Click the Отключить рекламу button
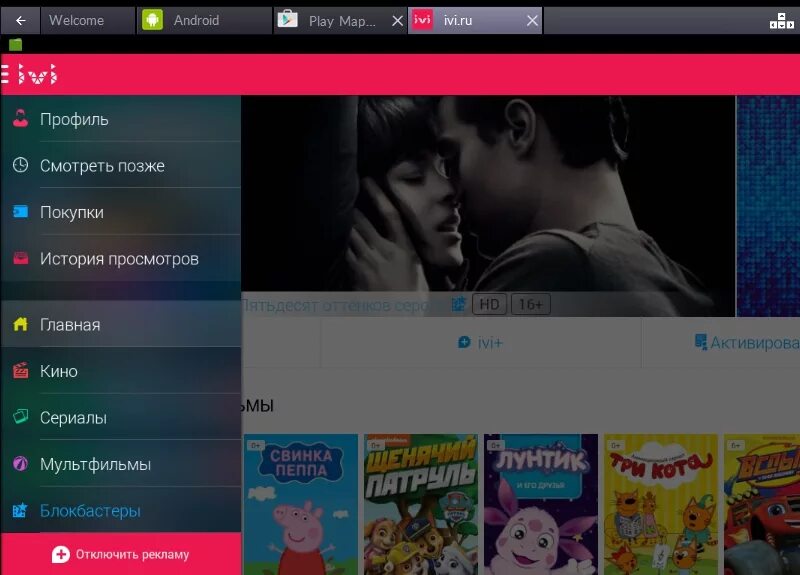800x575 pixels. click(121, 554)
